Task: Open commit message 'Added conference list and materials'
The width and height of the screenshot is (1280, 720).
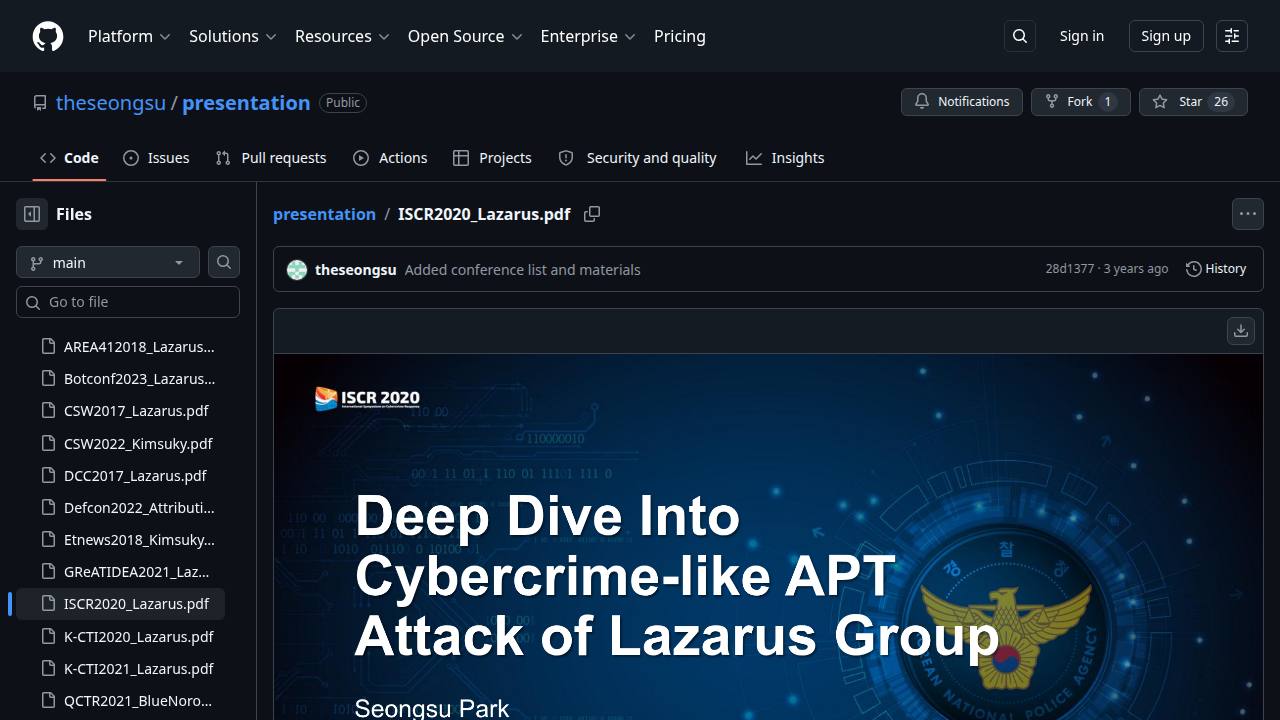Action: click(522, 270)
